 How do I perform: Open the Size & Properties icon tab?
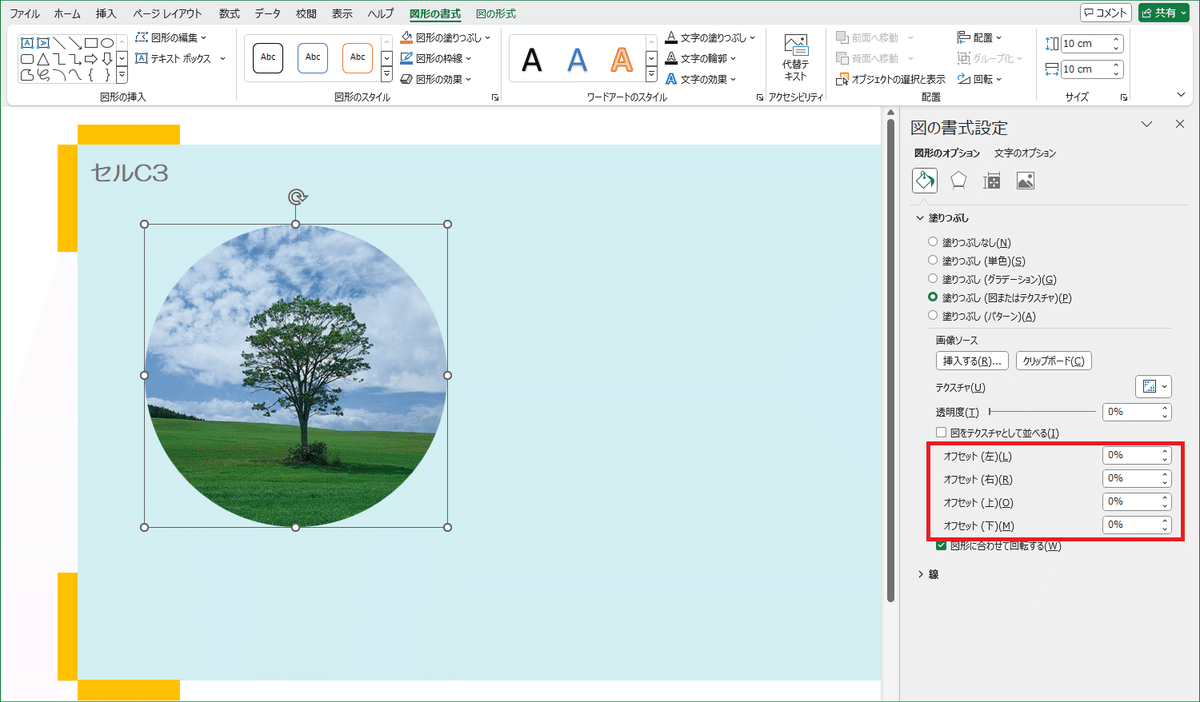click(x=992, y=180)
